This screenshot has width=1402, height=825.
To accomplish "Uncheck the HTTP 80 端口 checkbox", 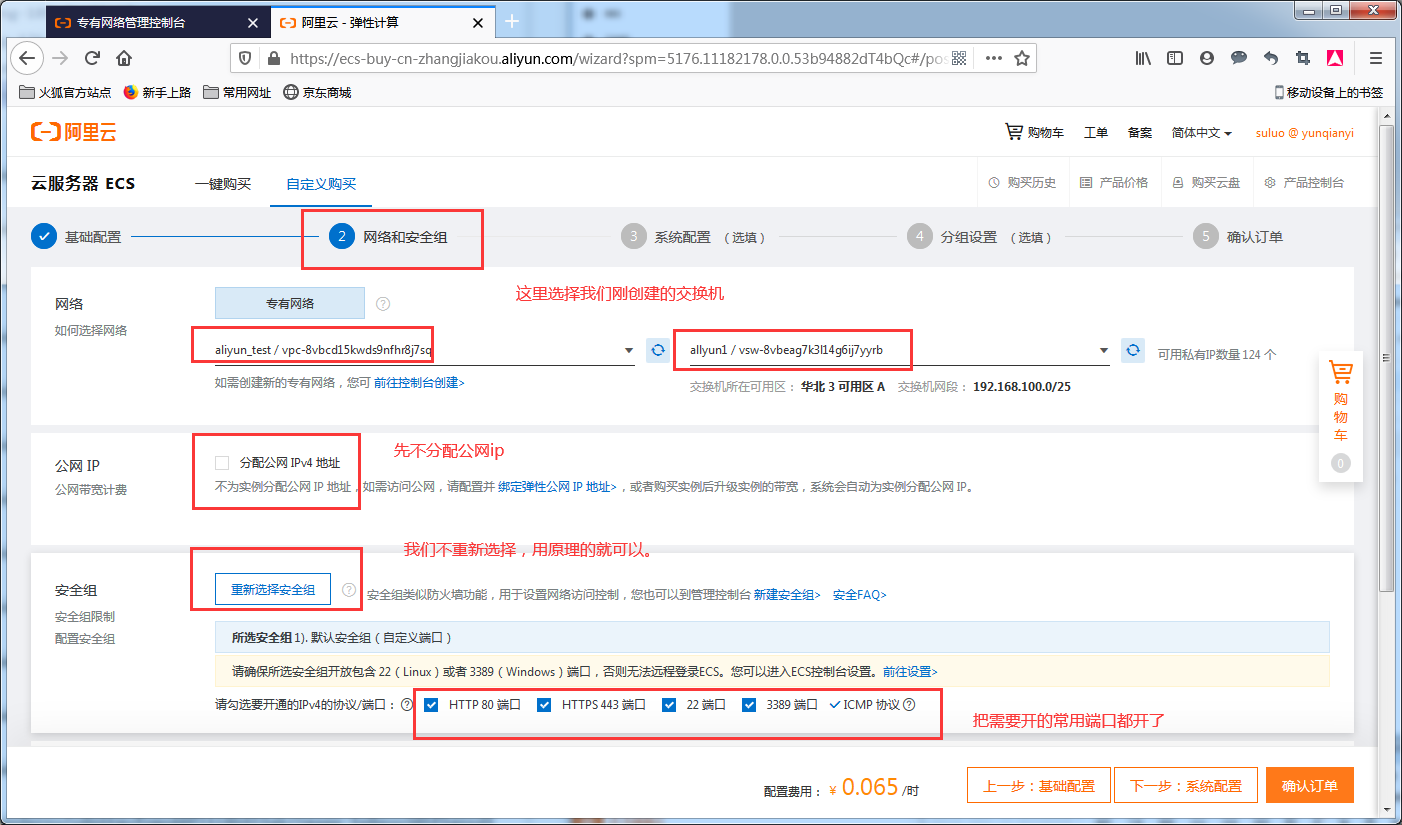I will point(432,705).
